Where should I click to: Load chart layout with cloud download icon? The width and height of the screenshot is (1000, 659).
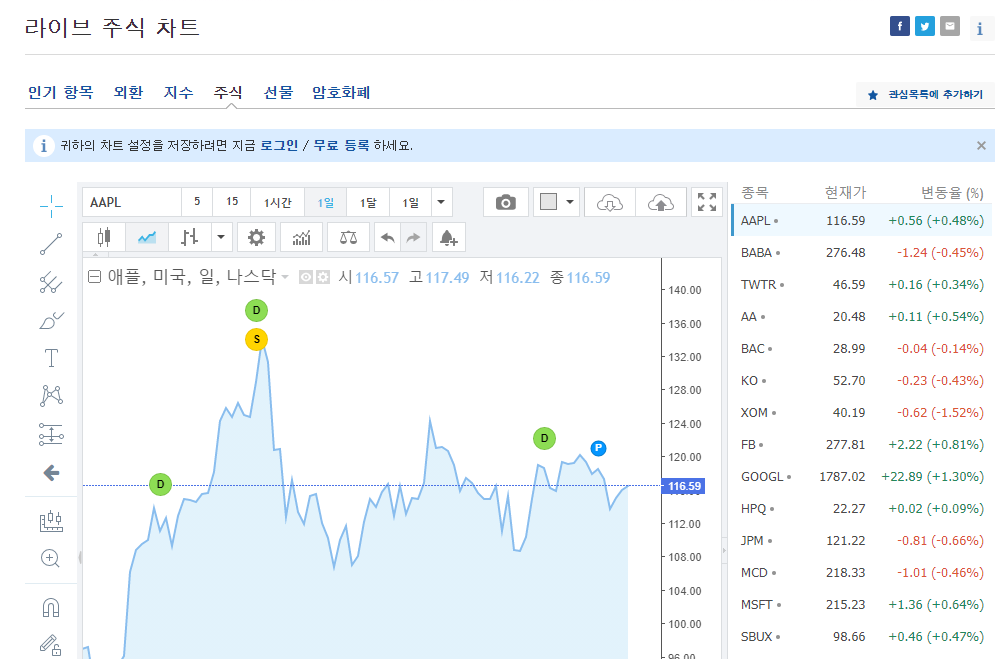coord(610,203)
